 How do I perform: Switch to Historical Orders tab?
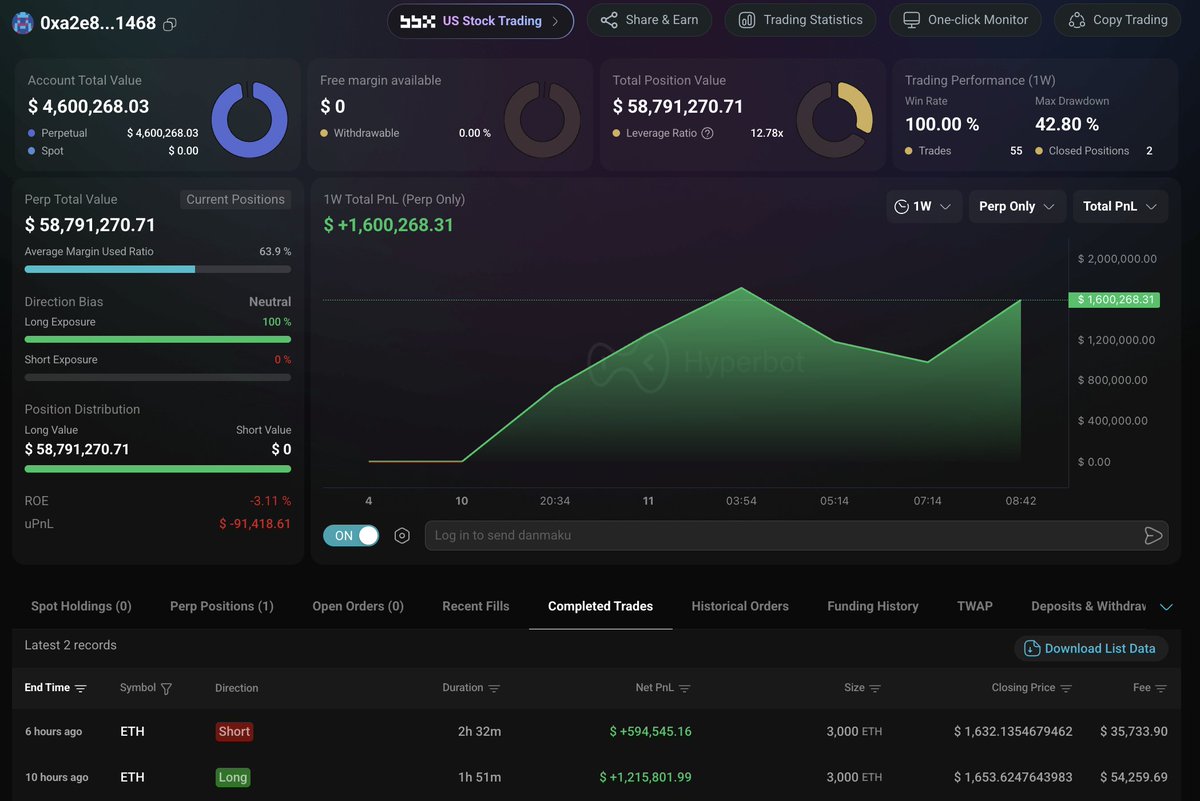pyautogui.click(x=740, y=606)
